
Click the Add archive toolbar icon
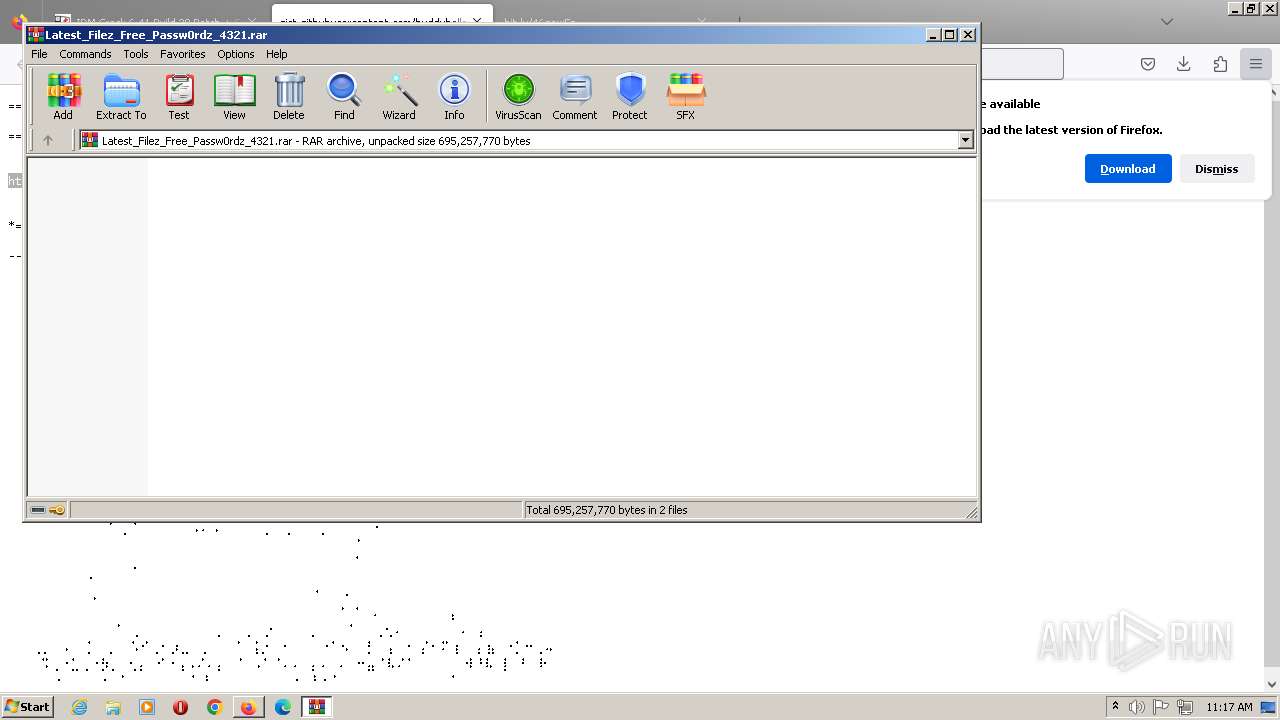[63, 97]
